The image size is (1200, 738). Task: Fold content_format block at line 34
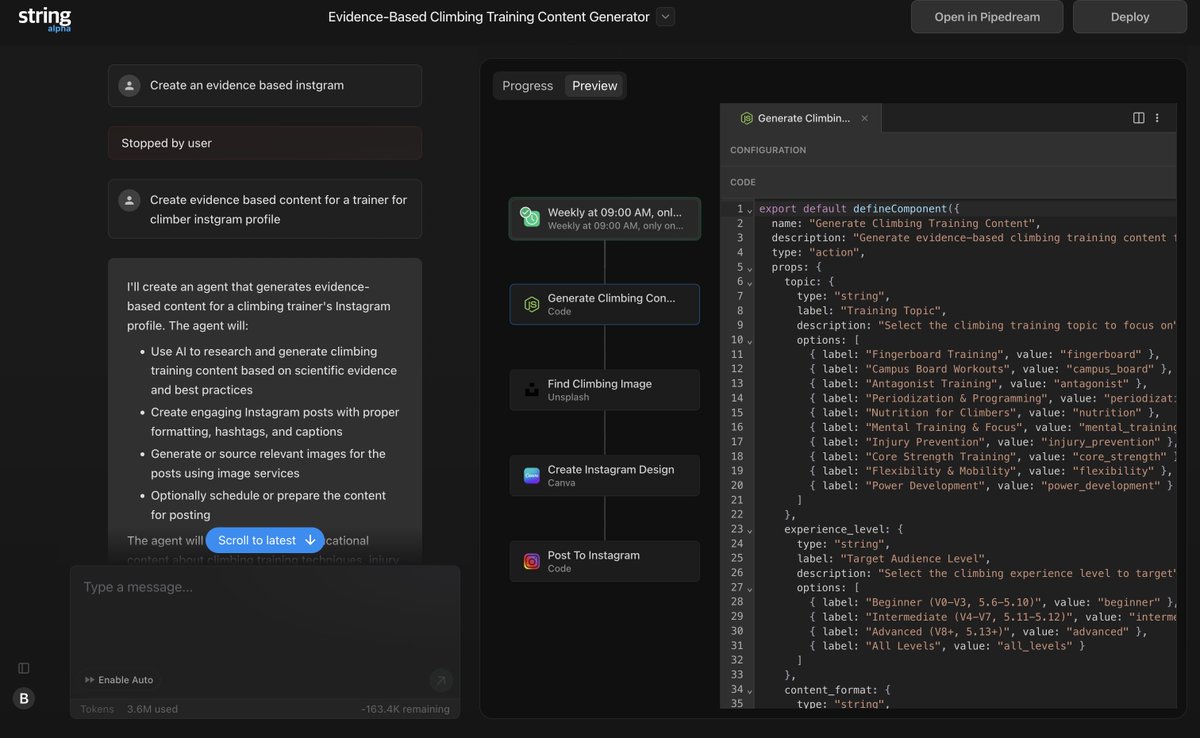coord(750,690)
